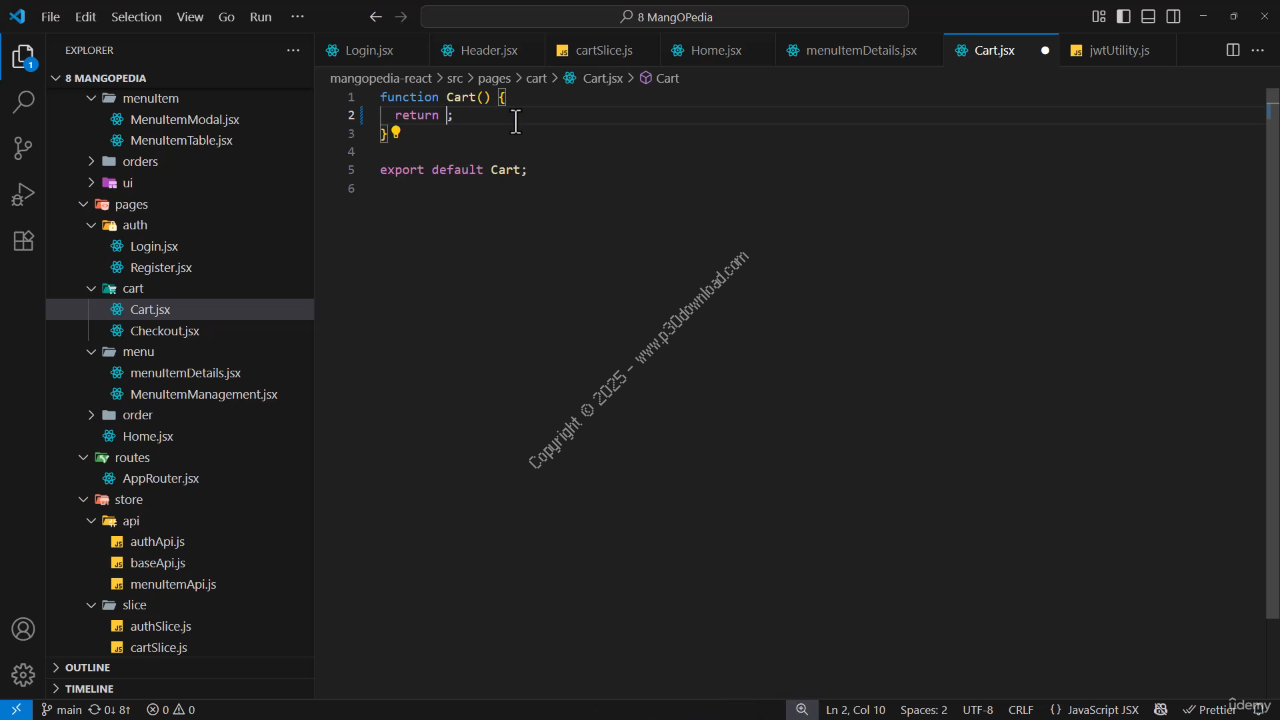The width and height of the screenshot is (1280, 720).
Task: Toggle the primary side bar visibility
Action: [x=1124, y=17]
